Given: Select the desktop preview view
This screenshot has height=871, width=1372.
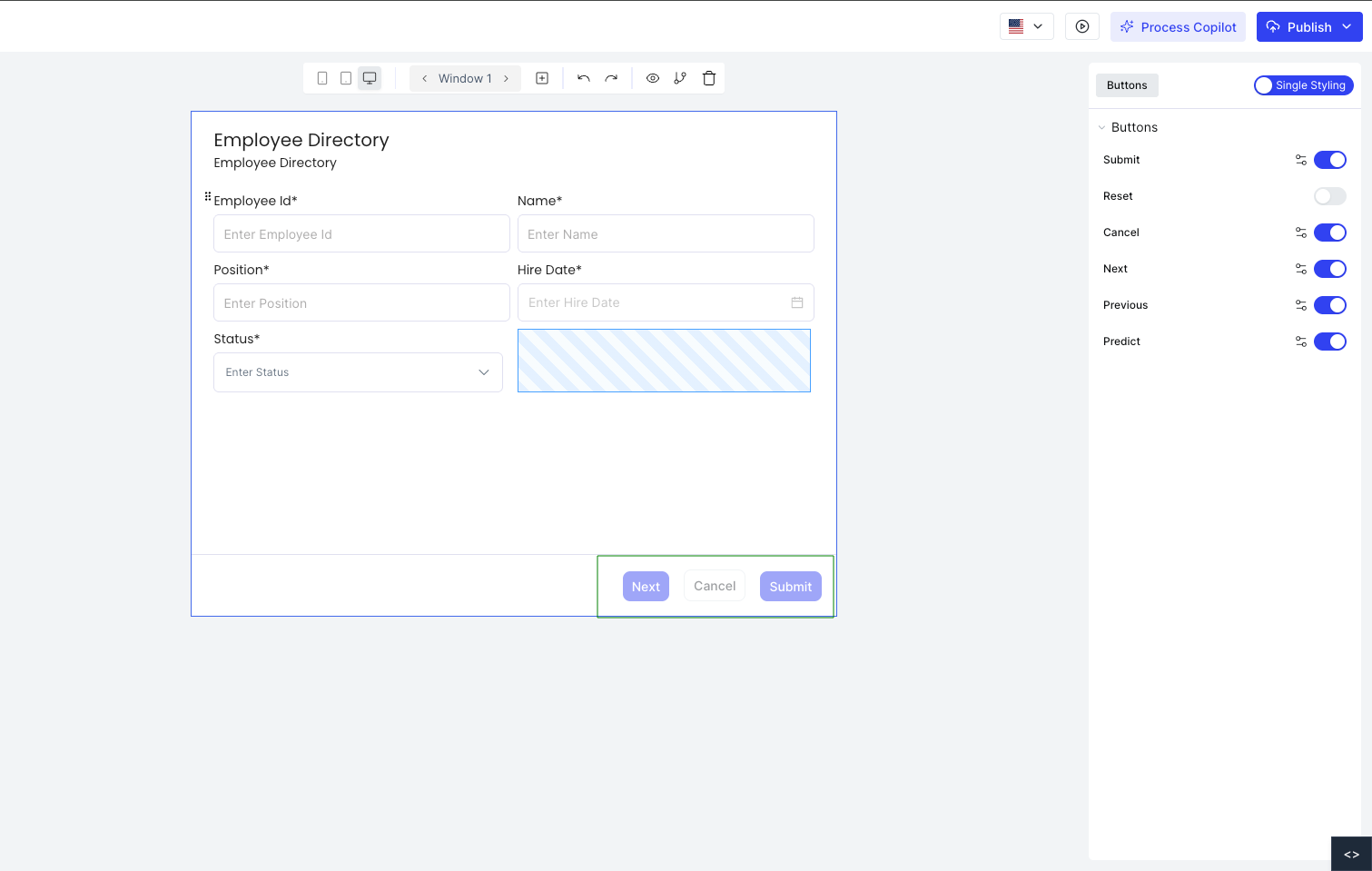Looking at the screenshot, I should point(370,78).
